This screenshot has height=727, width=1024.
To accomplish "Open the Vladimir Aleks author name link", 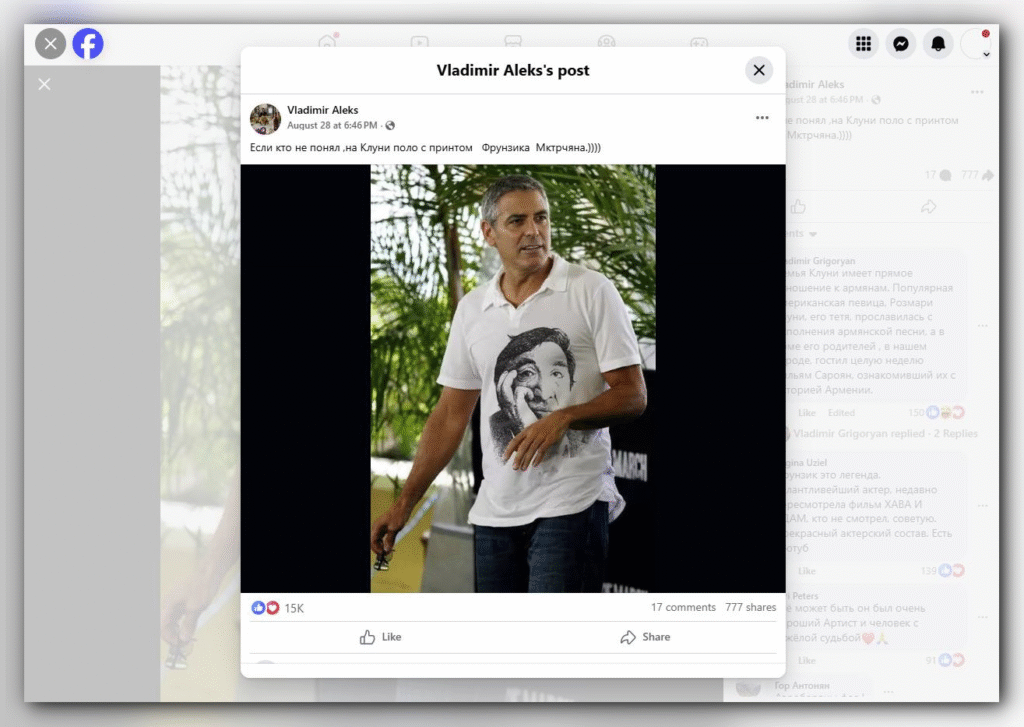I will 323,110.
